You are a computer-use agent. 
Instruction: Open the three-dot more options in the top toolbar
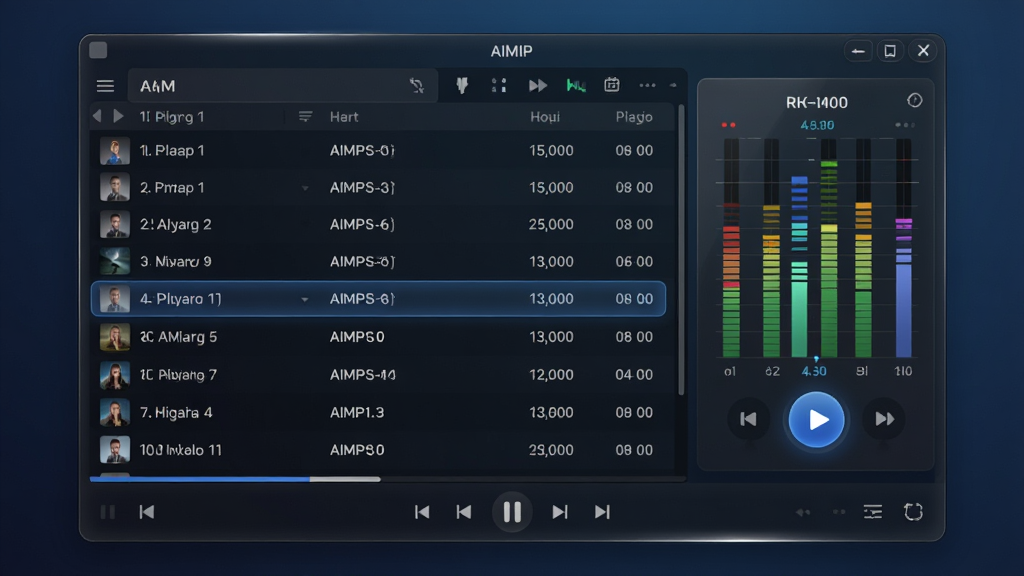647,85
